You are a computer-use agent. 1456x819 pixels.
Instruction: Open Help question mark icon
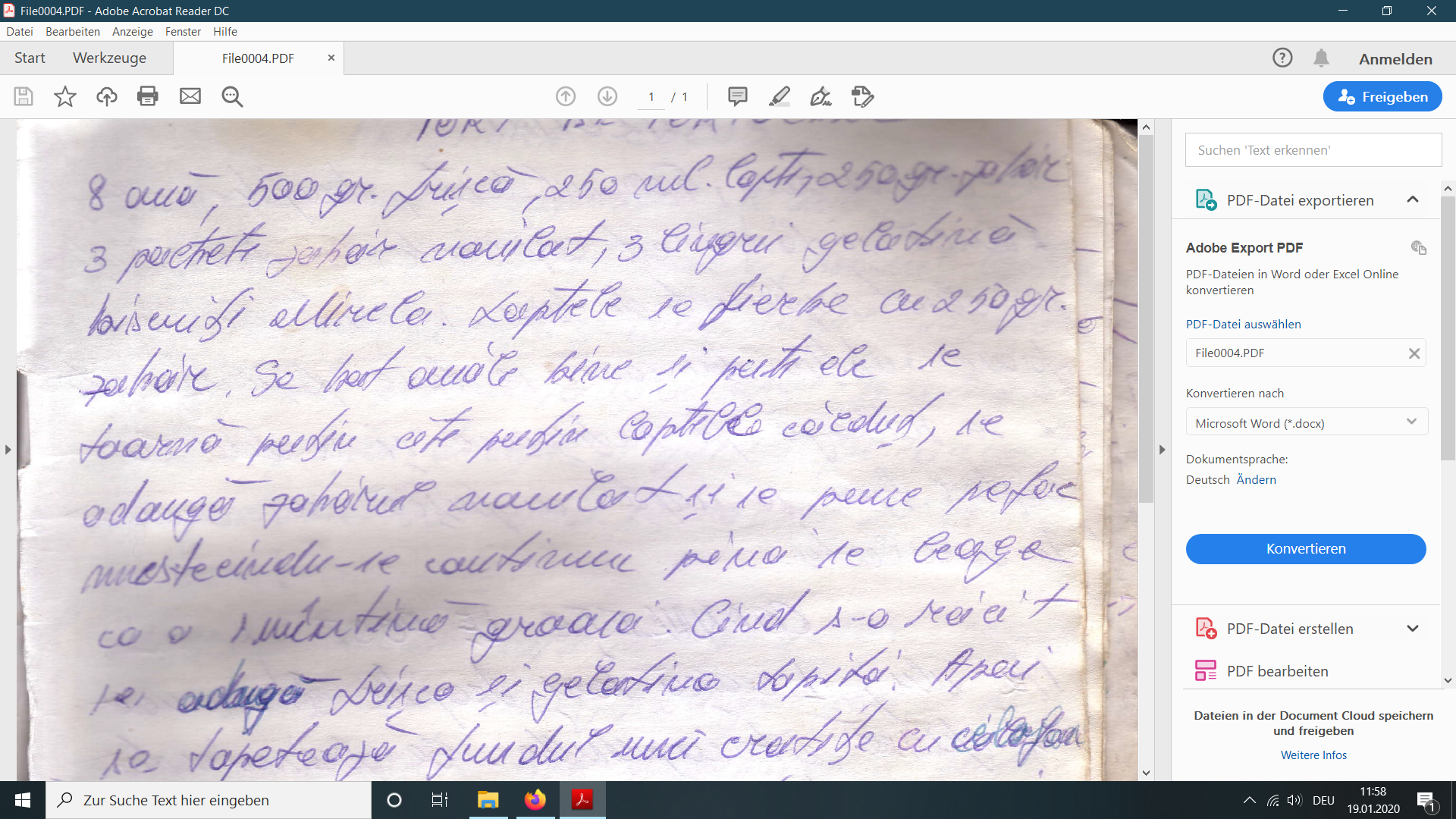tap(1282, 58)
